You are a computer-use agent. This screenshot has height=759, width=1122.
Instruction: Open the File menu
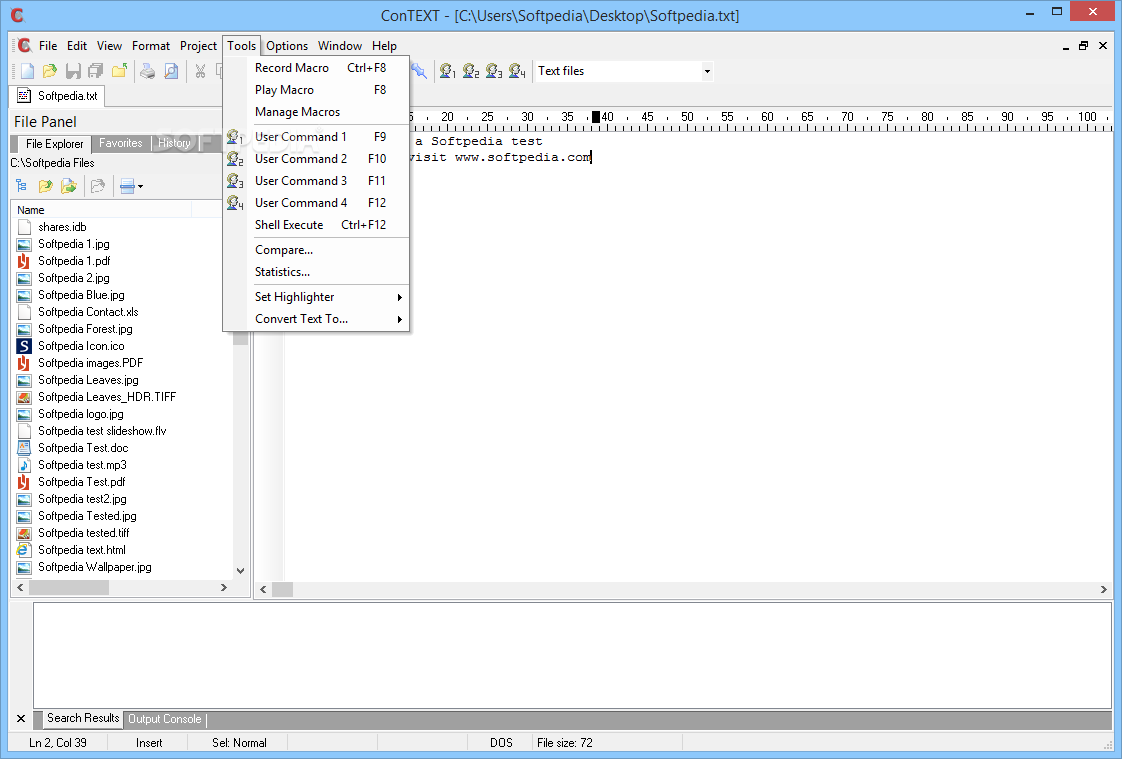(48, 46)
